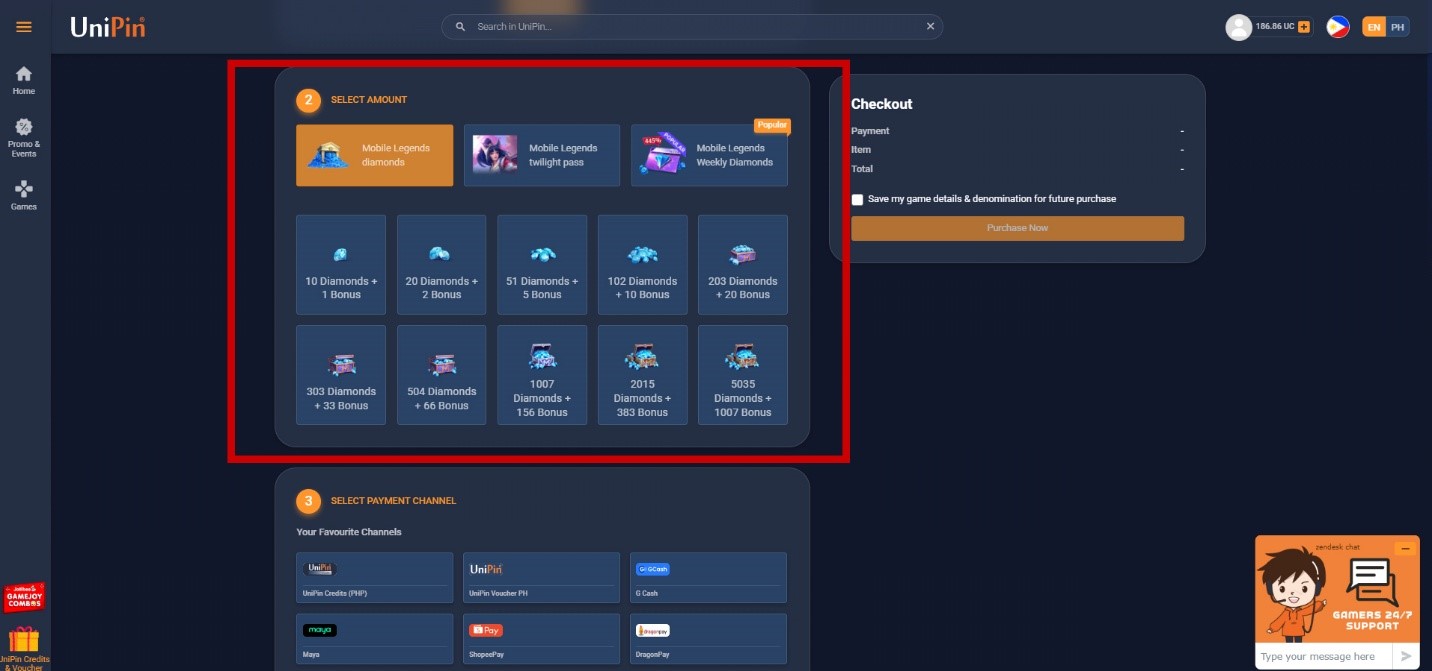The height and width of the screenshot is (671, 1432).
Task: Choose 203 Diamonds + 20 Bonus
Action: (743, 265)
